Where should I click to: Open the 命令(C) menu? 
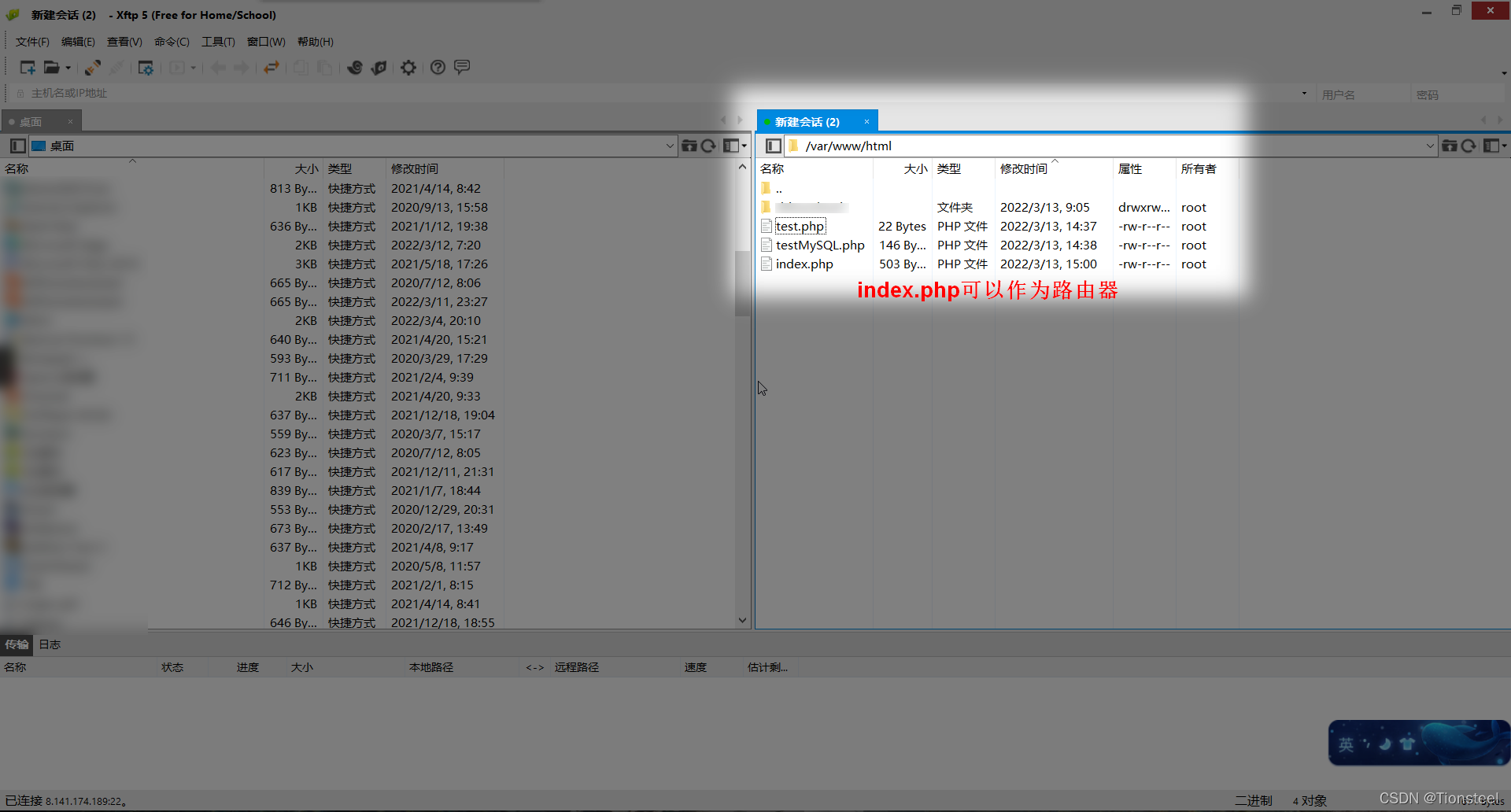[x=172, y=42]
